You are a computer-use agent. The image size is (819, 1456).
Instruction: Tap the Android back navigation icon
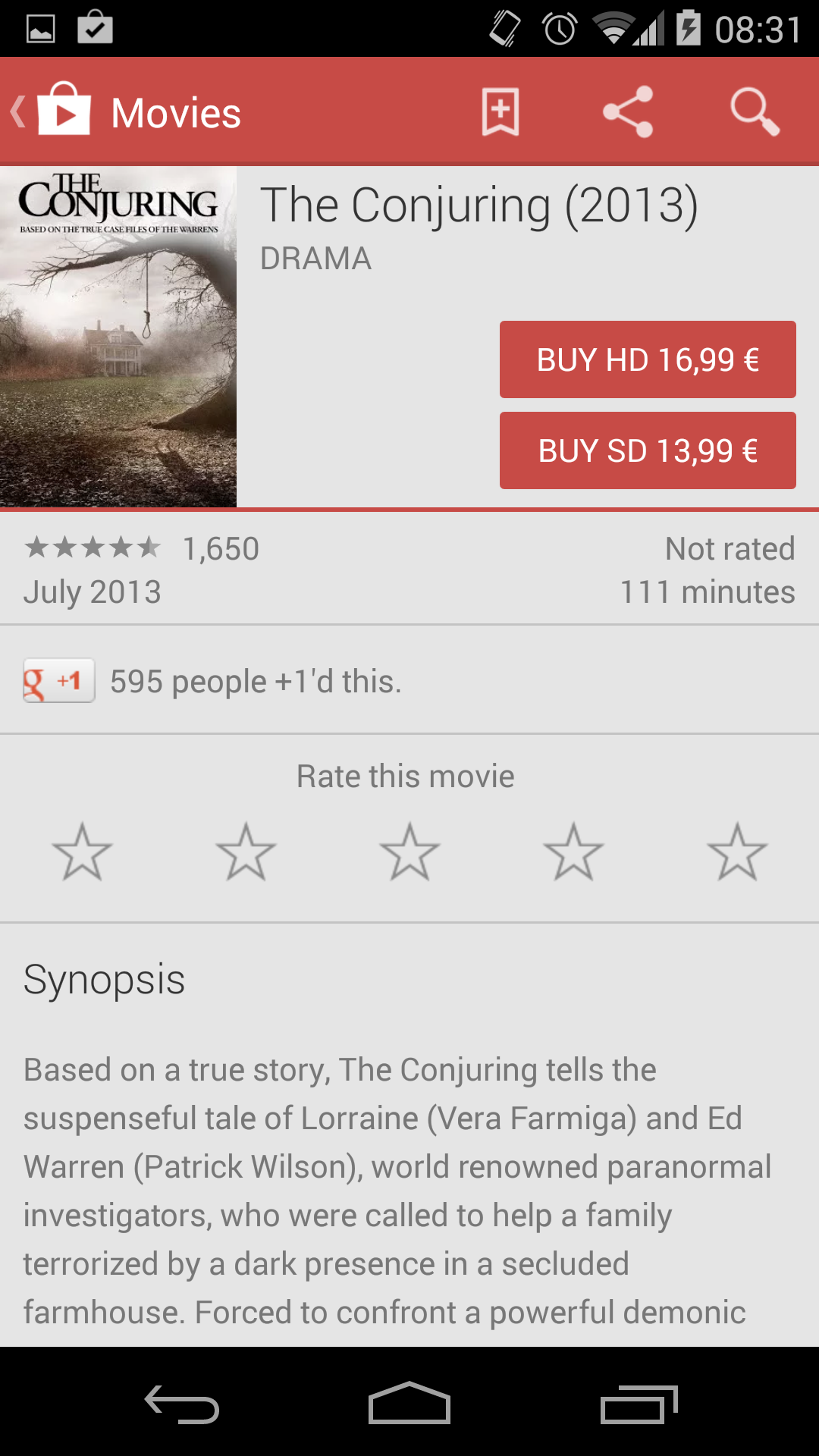(x=182, y=1404)
